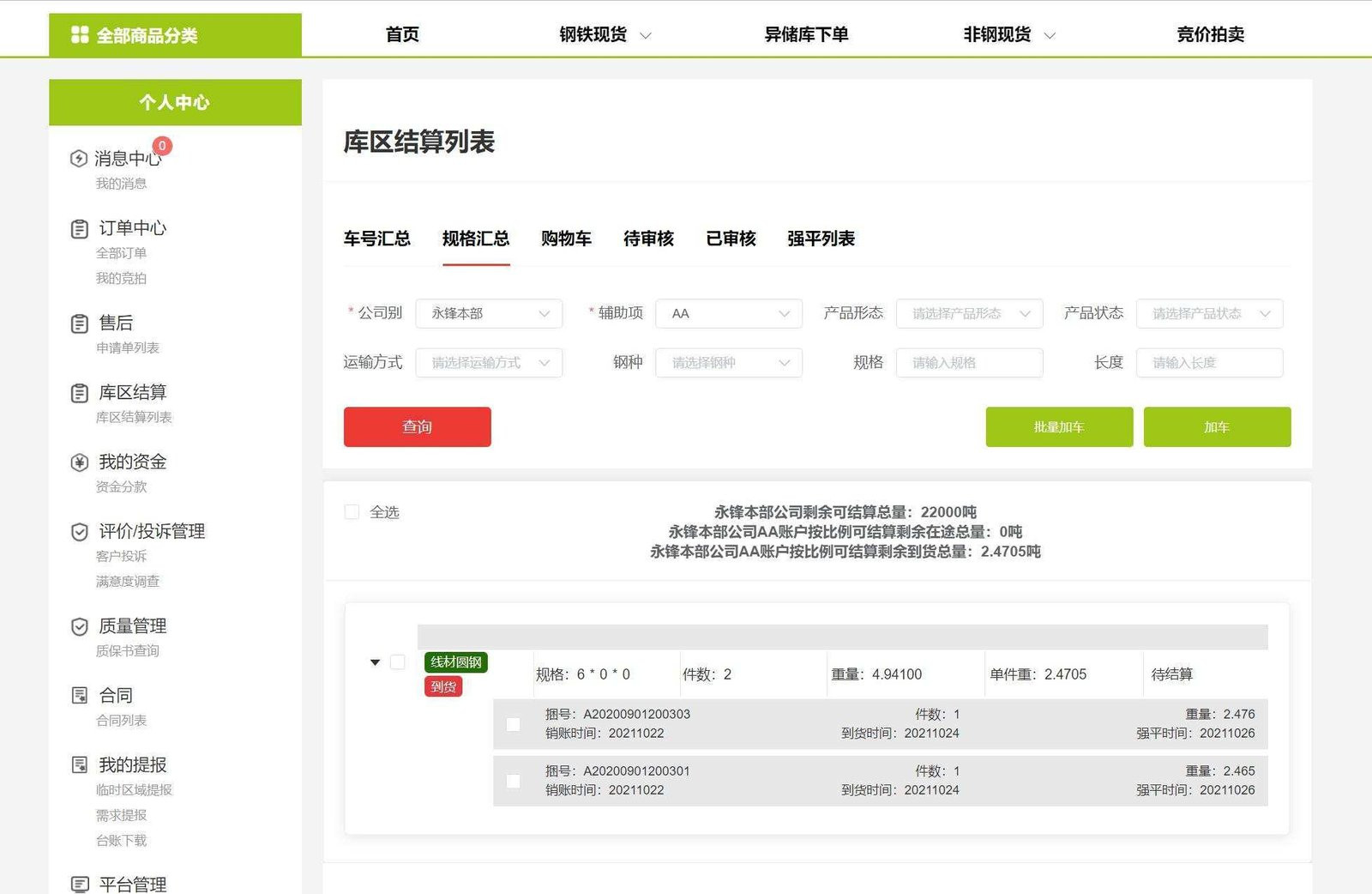Image resolution: width=1372 pixels, height=894 pixels.
Task: Go to 首页 in the top navigation
Action: click(x=402, y=34)
